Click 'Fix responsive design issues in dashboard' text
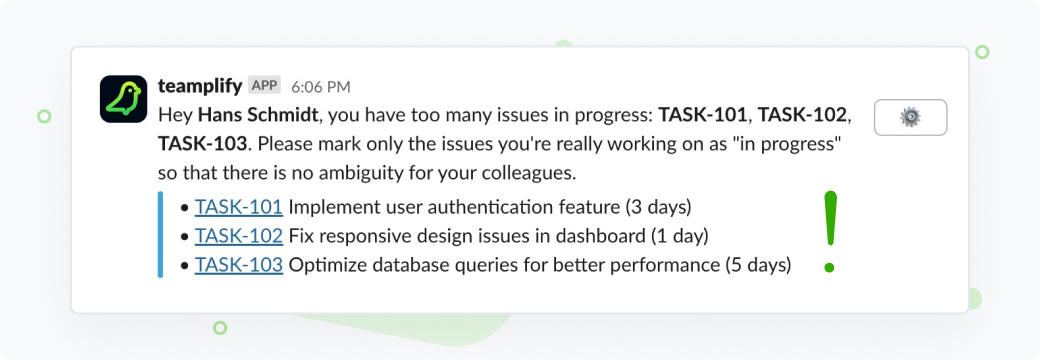 click(x=467, y=236)
